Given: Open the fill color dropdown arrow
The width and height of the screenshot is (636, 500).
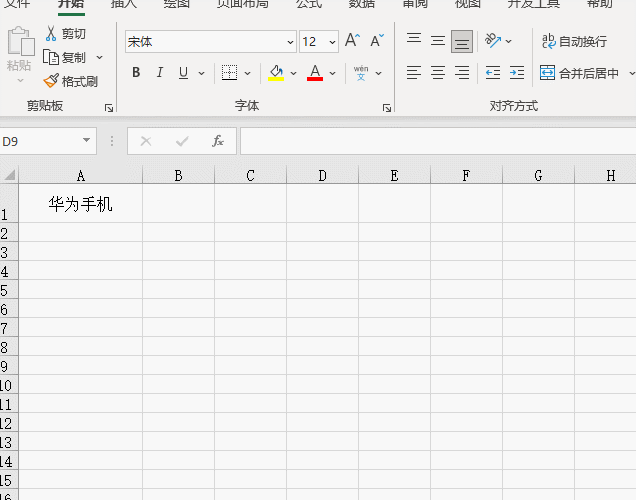Looking at the screenshot, I should (293, 73).
